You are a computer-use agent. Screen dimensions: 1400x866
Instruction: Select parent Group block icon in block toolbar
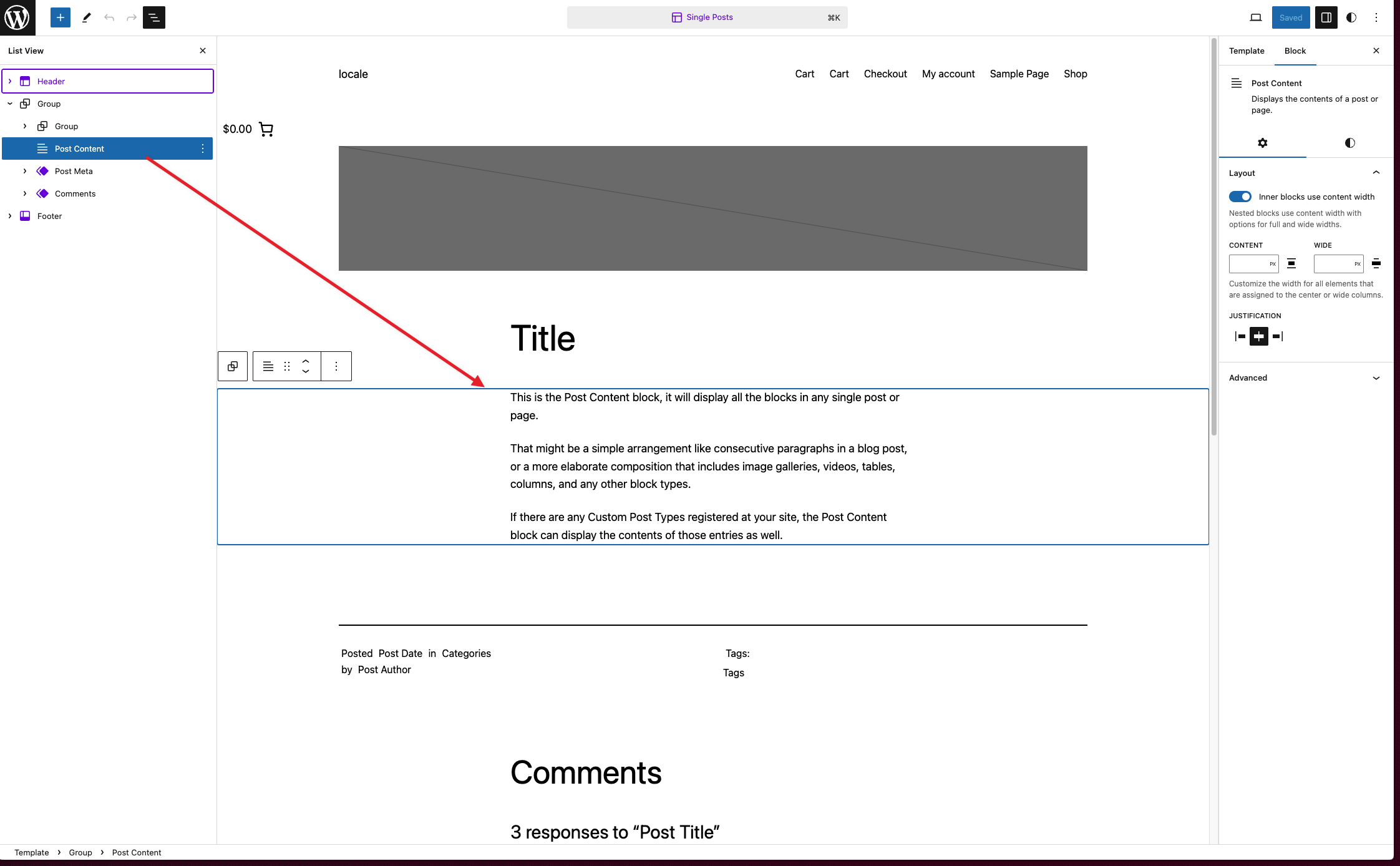[x=233, y=366]
